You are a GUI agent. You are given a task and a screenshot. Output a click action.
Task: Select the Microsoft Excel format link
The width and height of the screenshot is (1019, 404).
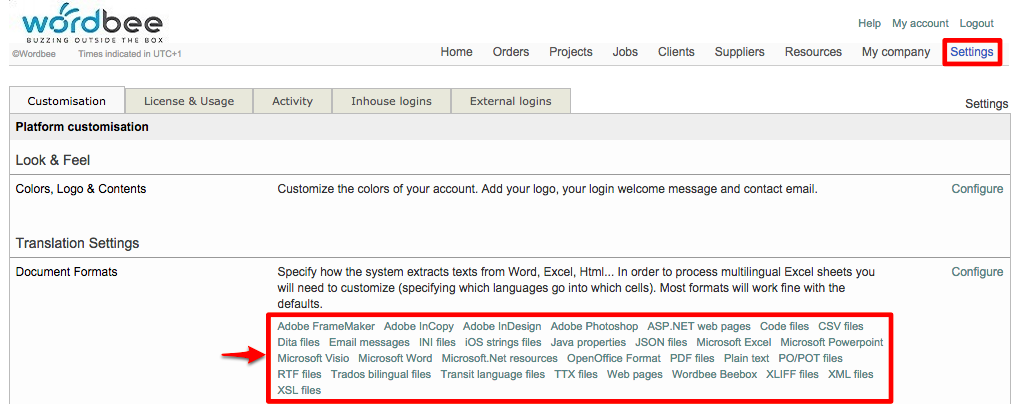pos(733,342)
